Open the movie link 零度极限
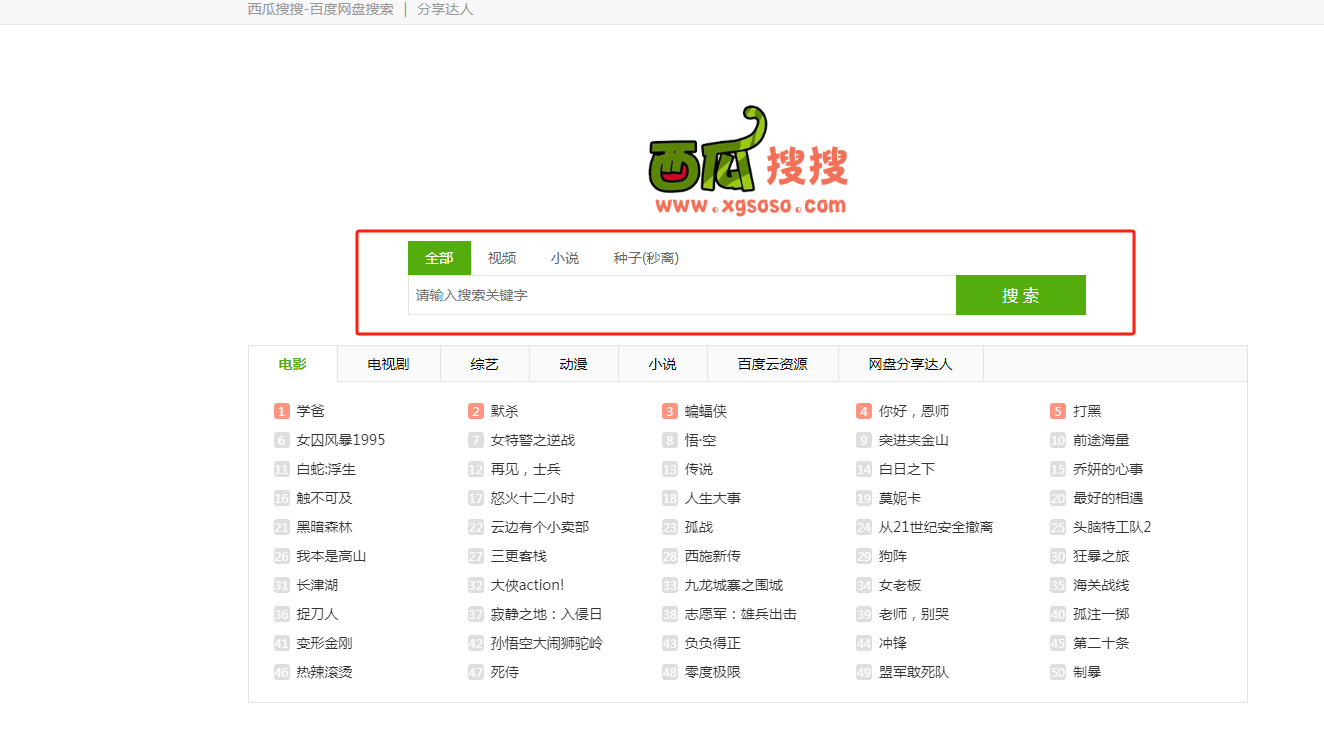The height and width of the screenshot is (749, 1324). (713, 672)
